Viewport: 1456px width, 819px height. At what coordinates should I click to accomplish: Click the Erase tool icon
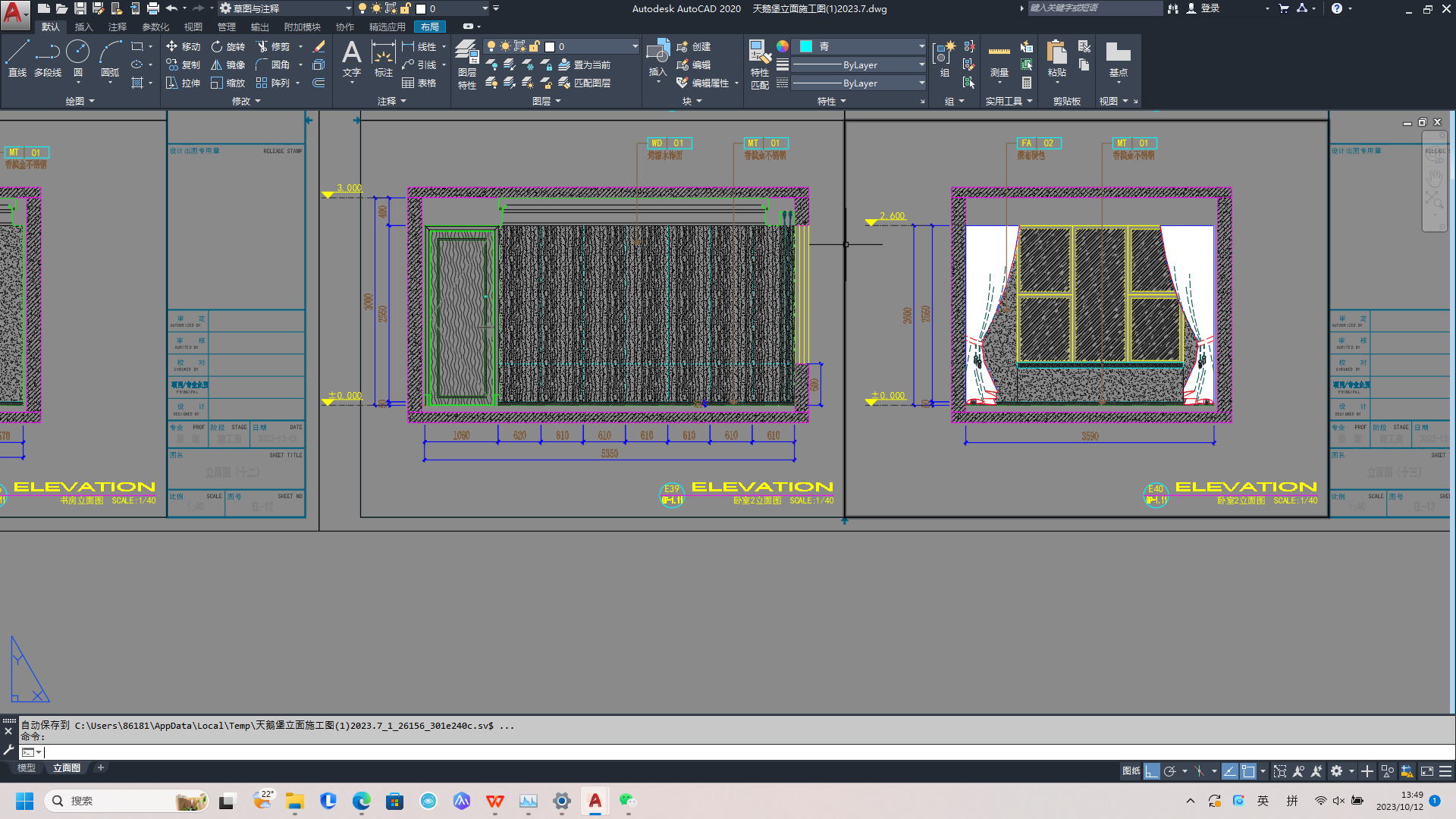coord(319,46)
